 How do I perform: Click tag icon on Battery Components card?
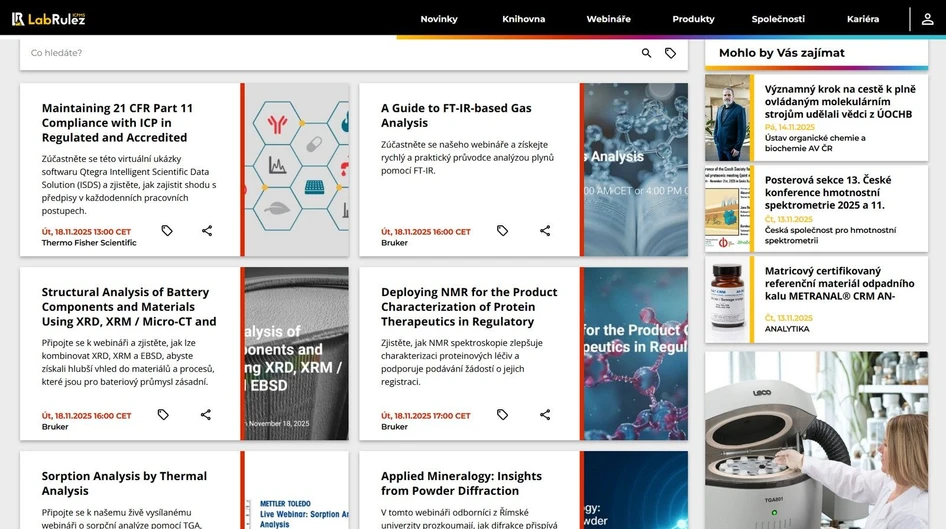point(163,414)
